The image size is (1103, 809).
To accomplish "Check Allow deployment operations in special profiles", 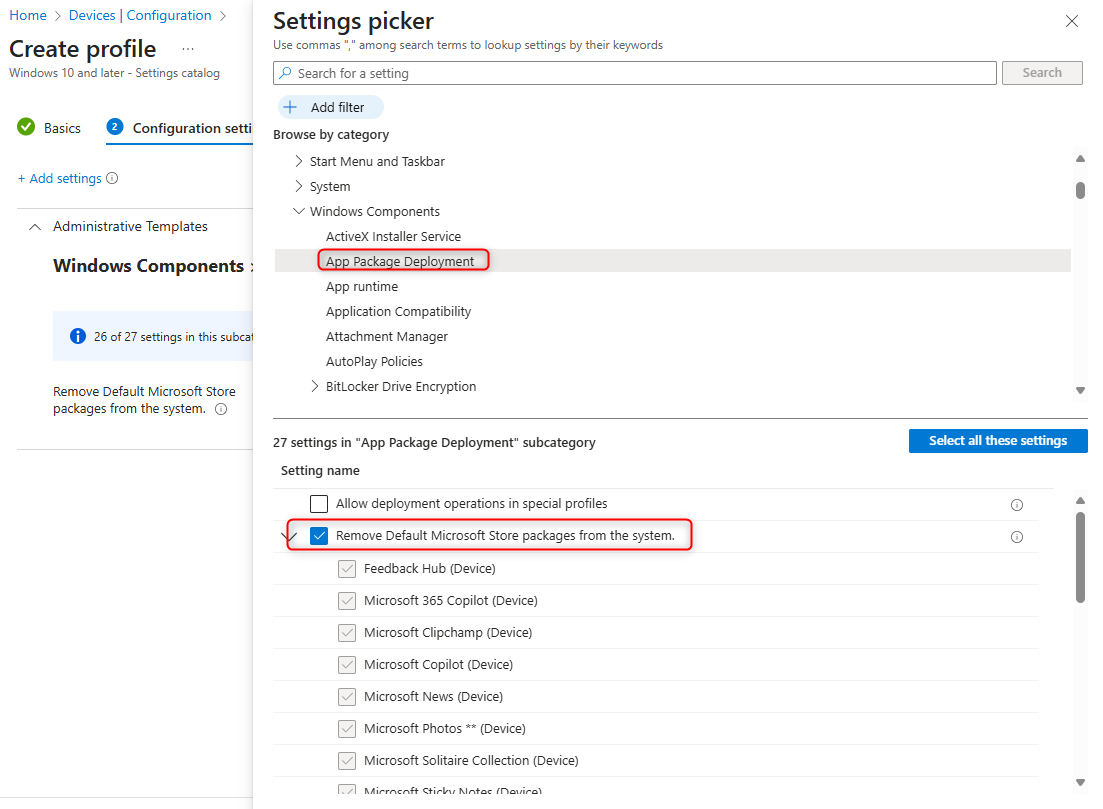I will pyautogui.click(x=319, y=504).
